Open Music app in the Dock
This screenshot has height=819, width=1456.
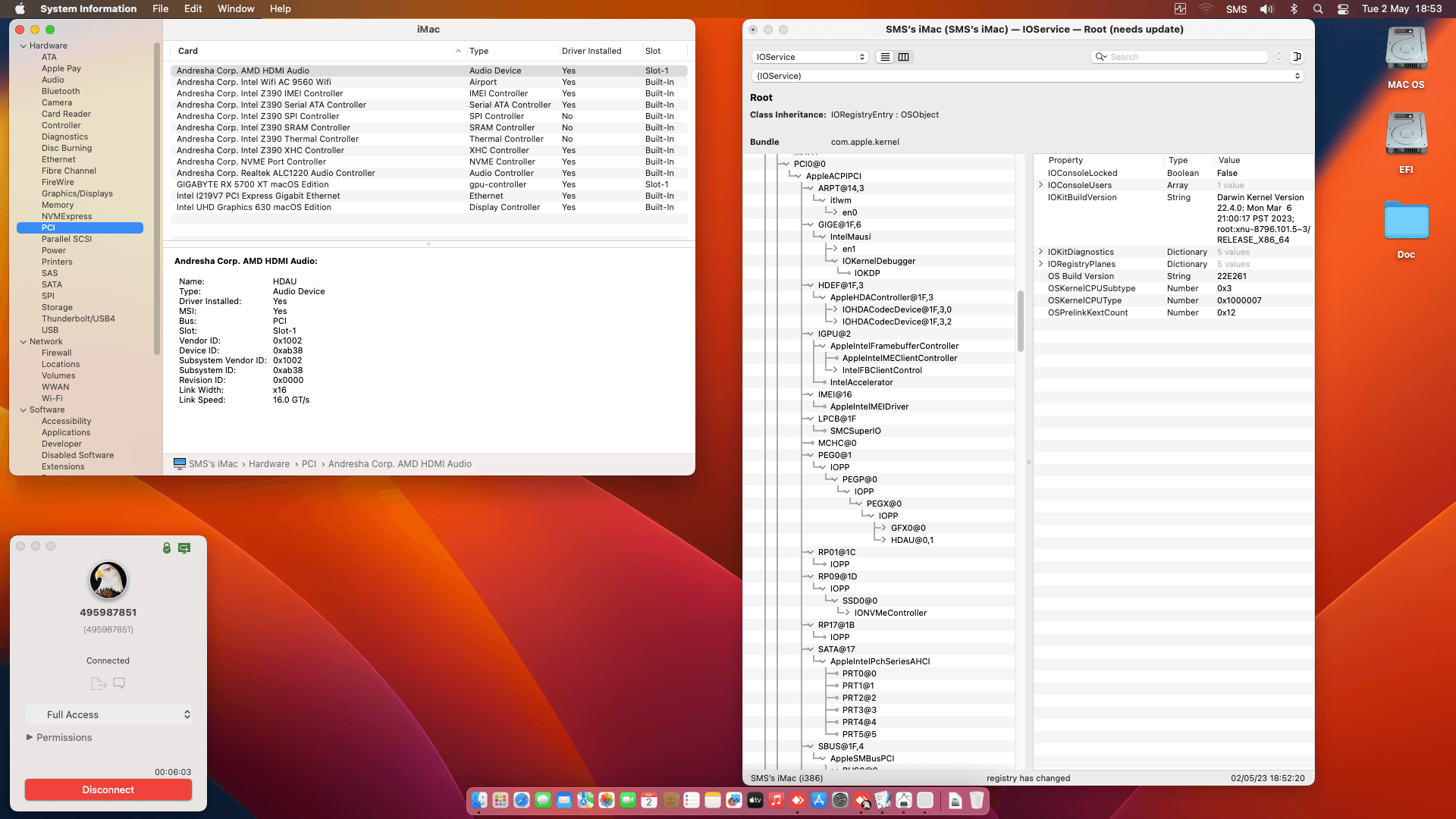click(x=777, y=800)
